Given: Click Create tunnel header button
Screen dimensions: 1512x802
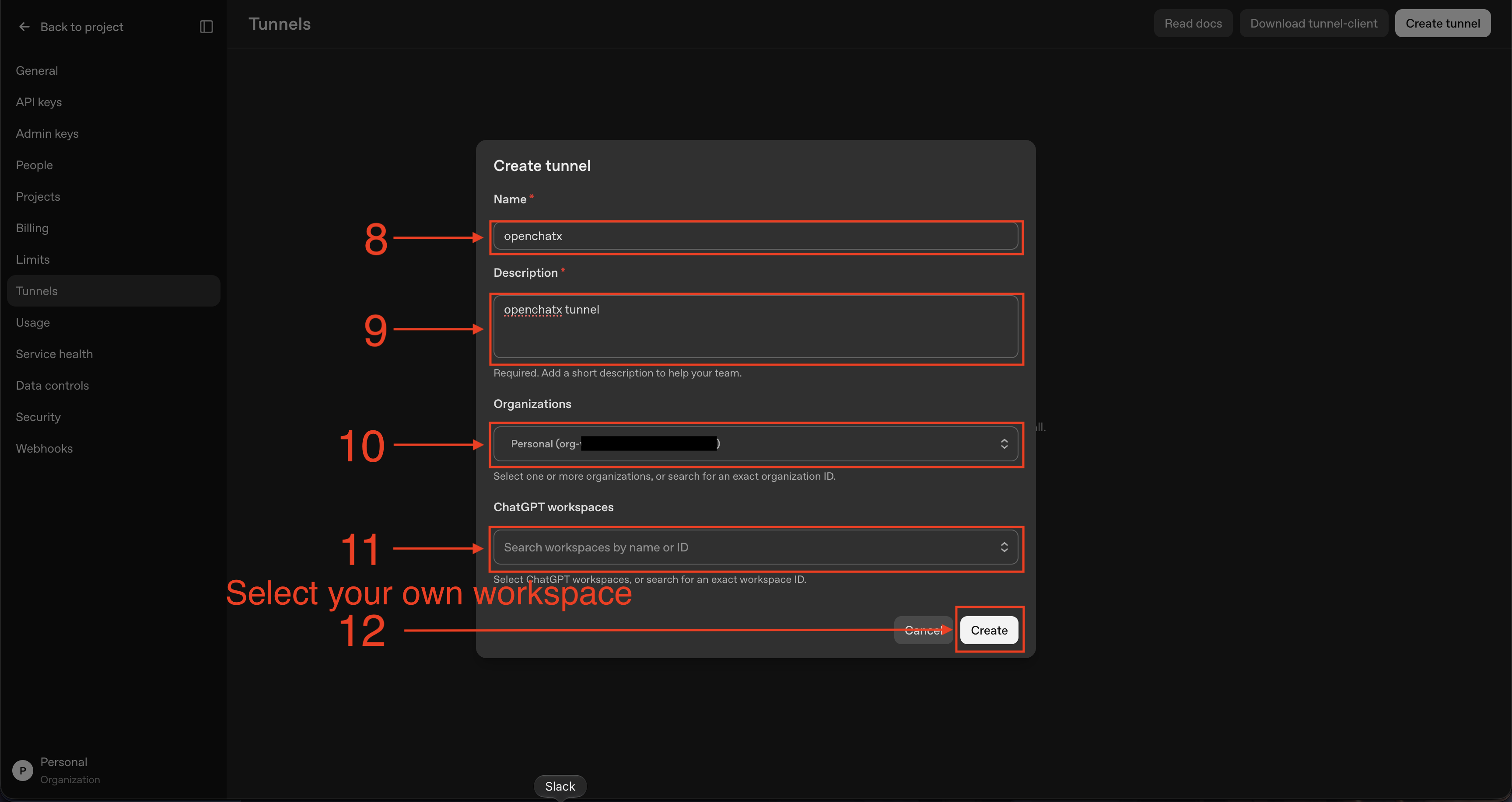Looking at the screenshot, I should click(1442, 24).
